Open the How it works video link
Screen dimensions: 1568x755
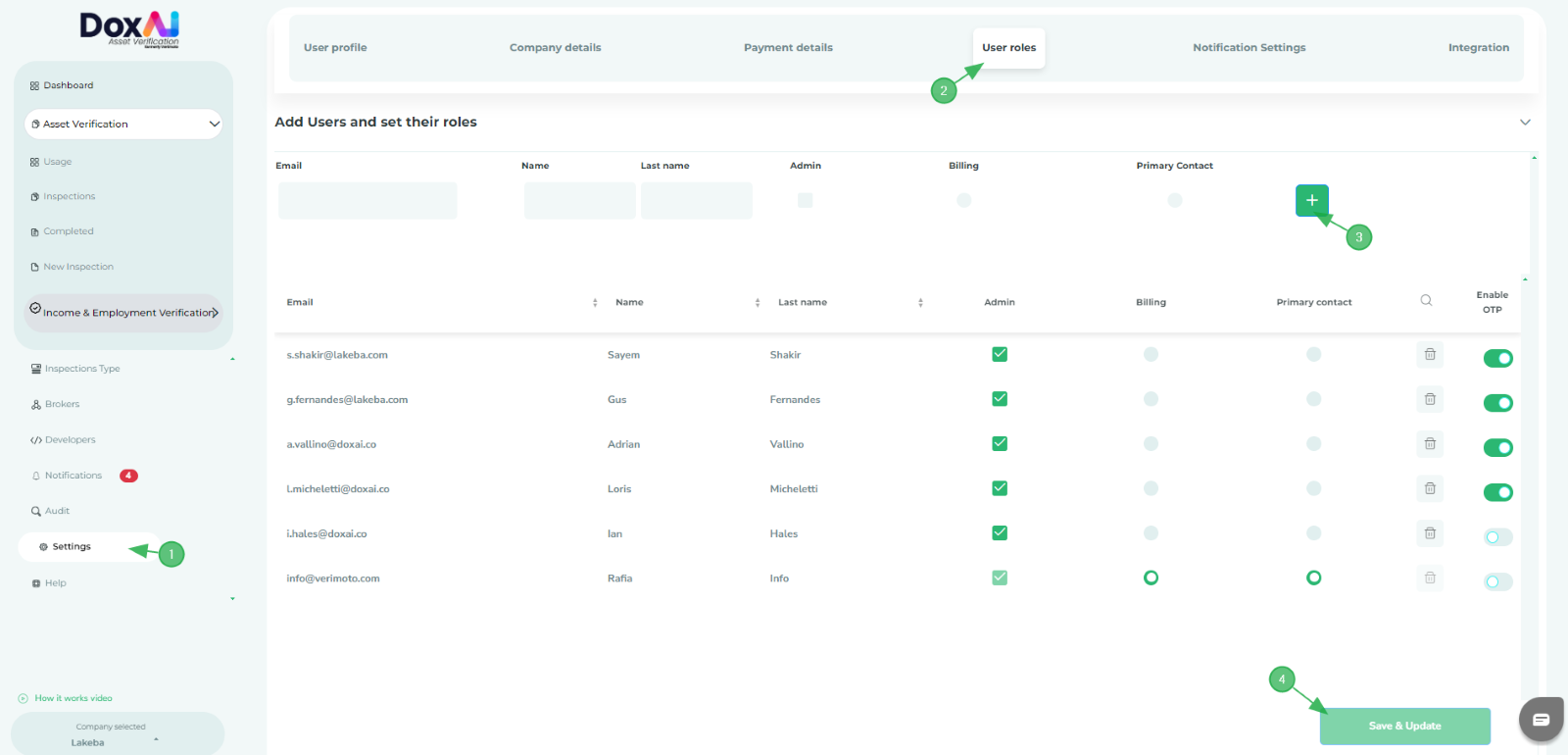point(73,698)
